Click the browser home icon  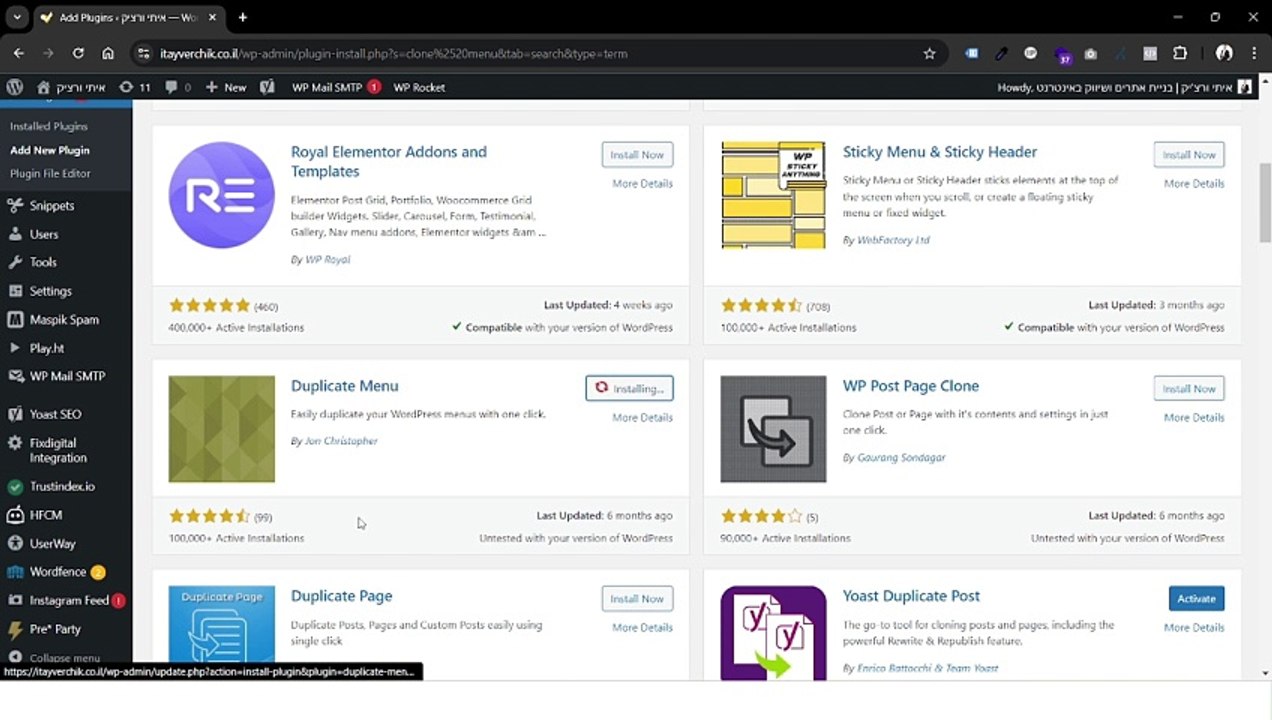108,53
